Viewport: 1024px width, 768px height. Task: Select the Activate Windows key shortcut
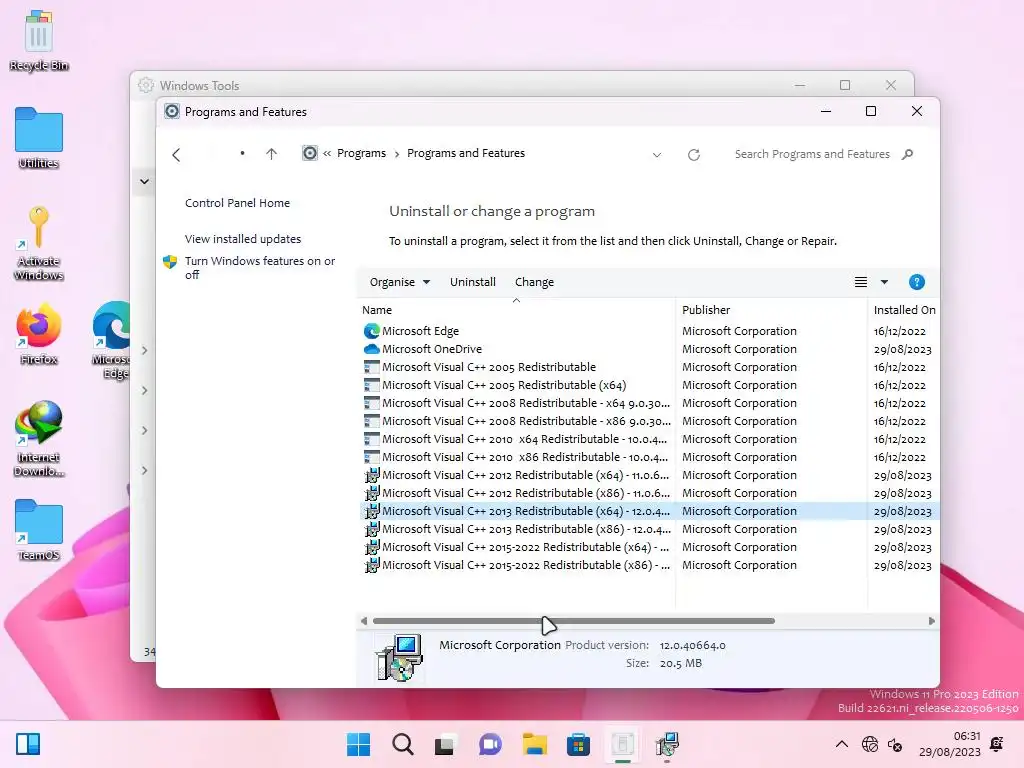pyautogui.click(x=39, y=243)
